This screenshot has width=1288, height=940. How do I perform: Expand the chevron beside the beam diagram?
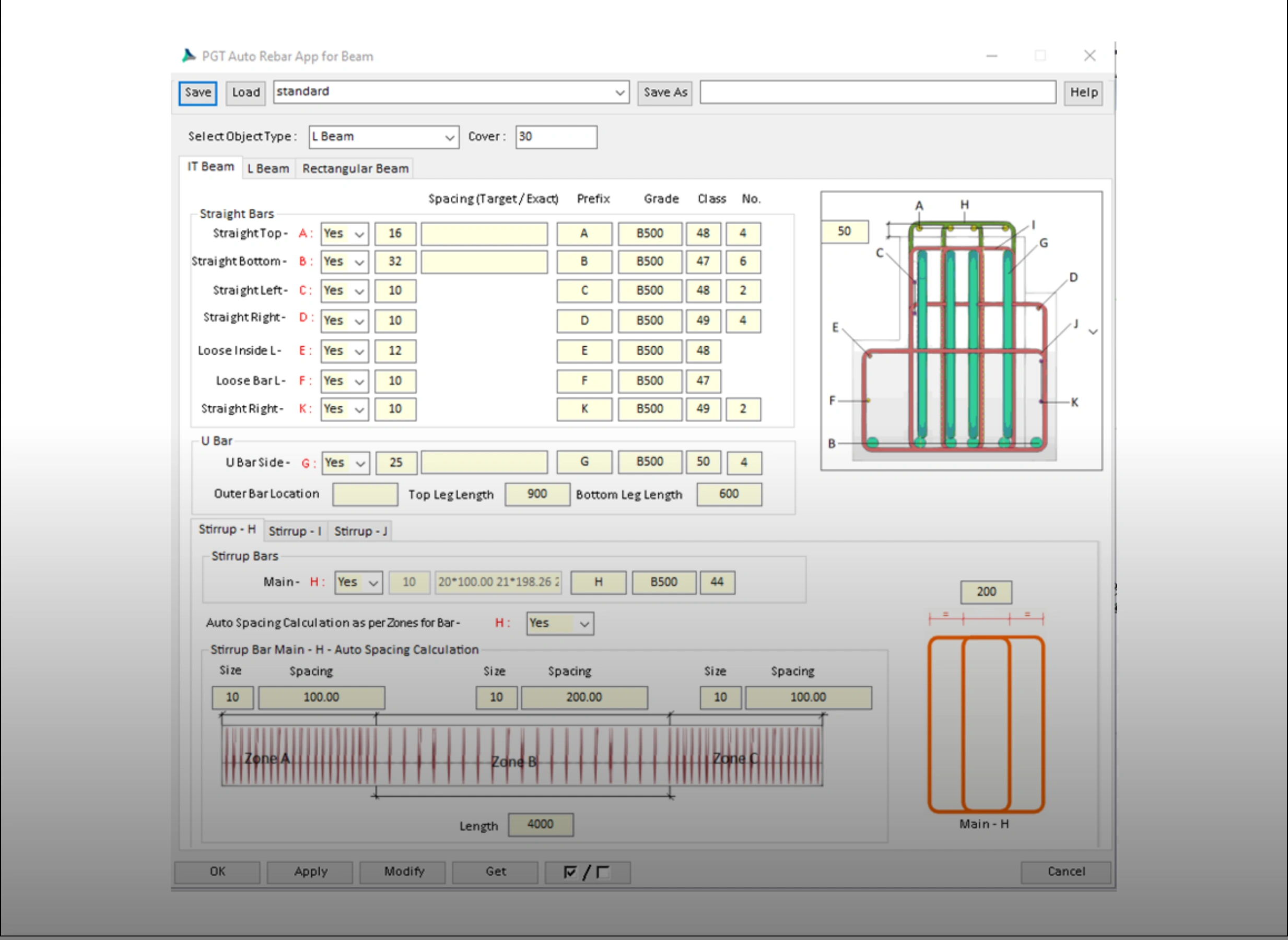point(1093,332)
